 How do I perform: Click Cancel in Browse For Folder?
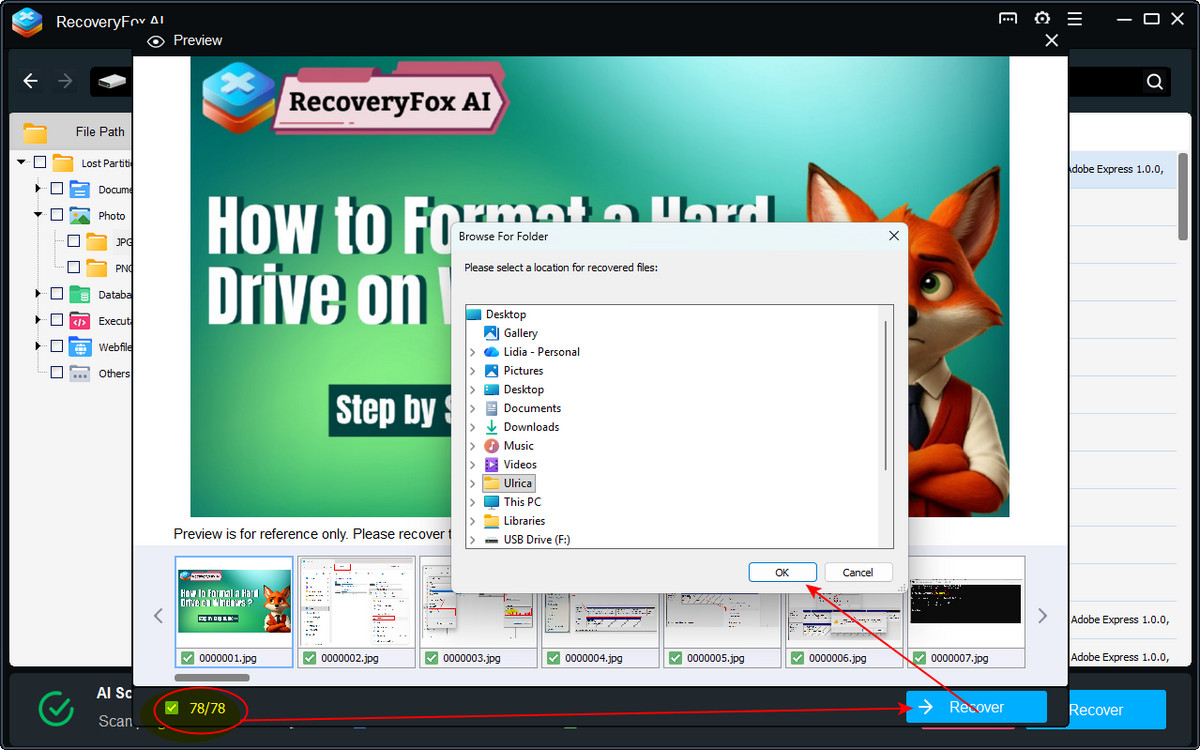858,572
